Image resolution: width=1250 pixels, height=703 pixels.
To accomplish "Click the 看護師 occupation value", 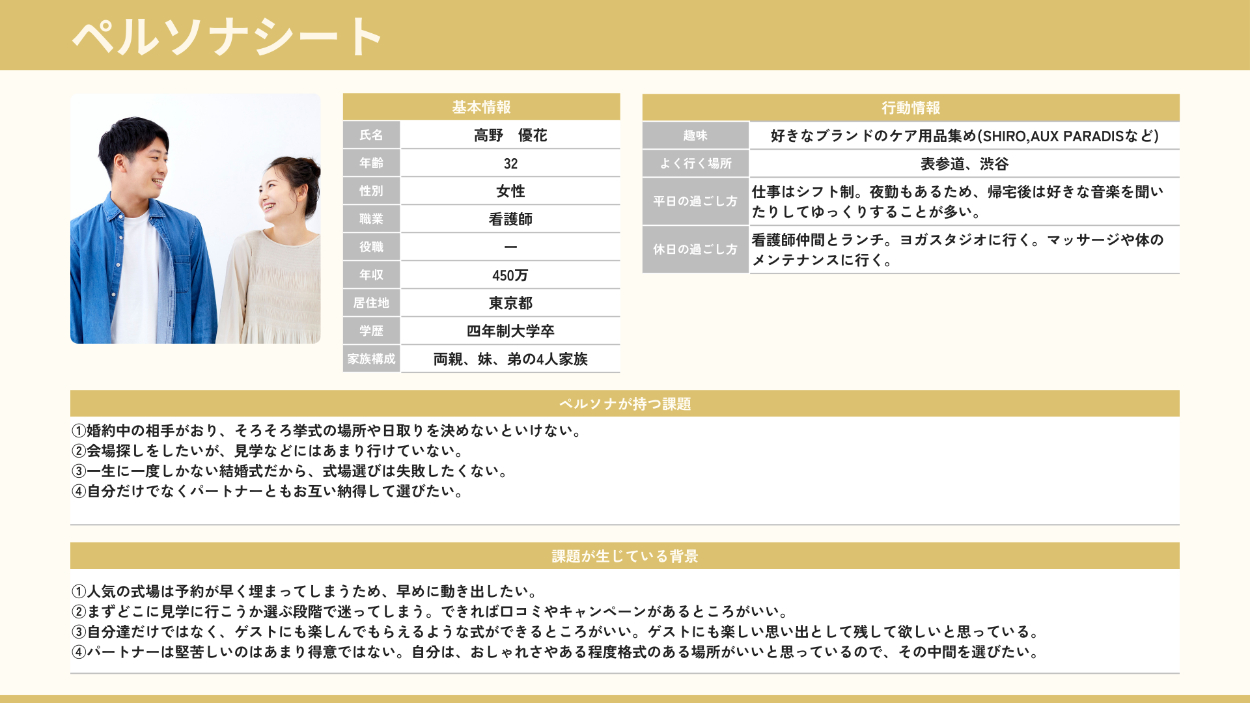I will coord(510,219).
